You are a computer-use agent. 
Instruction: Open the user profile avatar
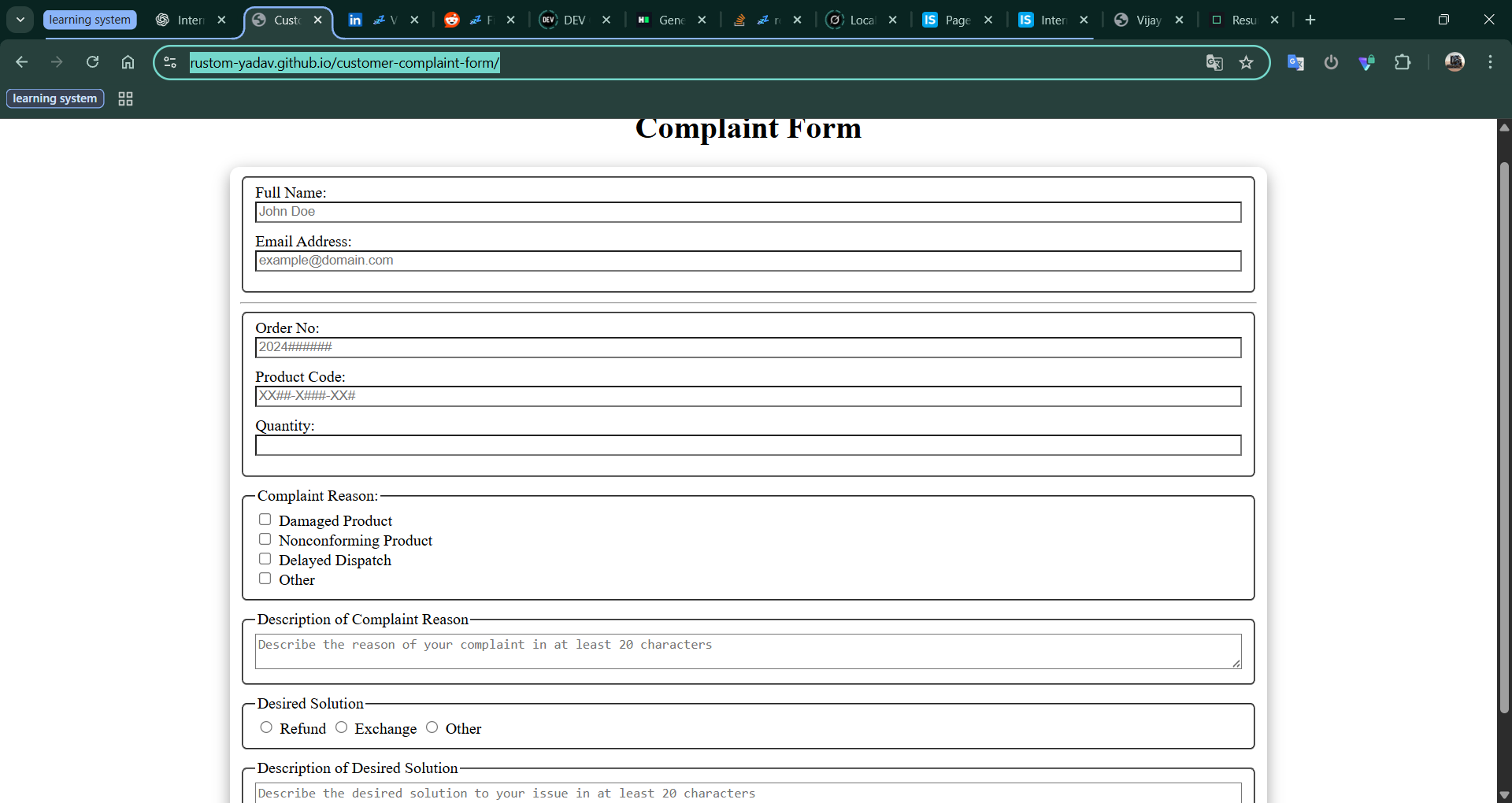pyautogui.click(x=1455, y=62)
